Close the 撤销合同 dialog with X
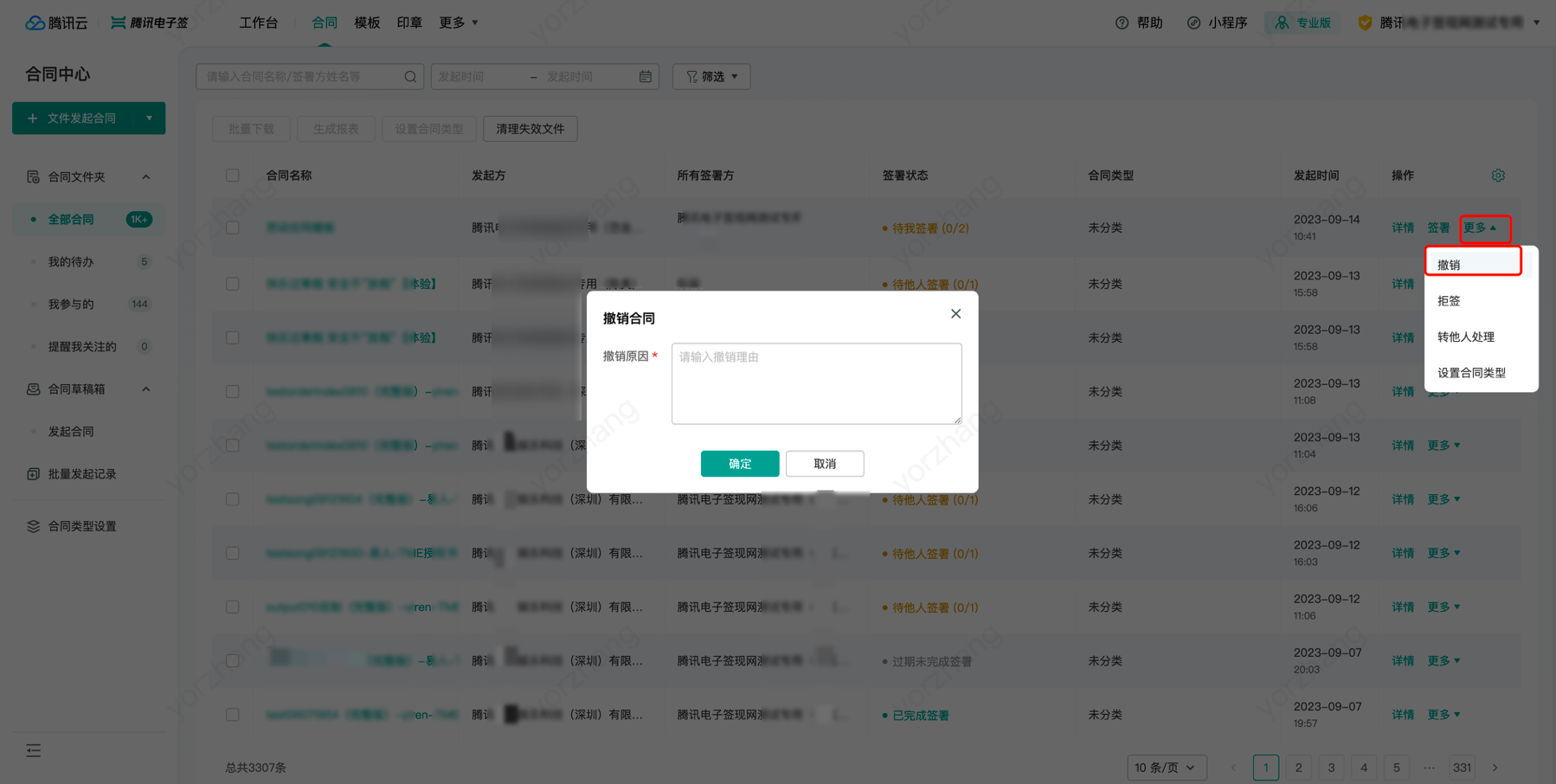The image size is (1556, 784). tap(955, 314)
